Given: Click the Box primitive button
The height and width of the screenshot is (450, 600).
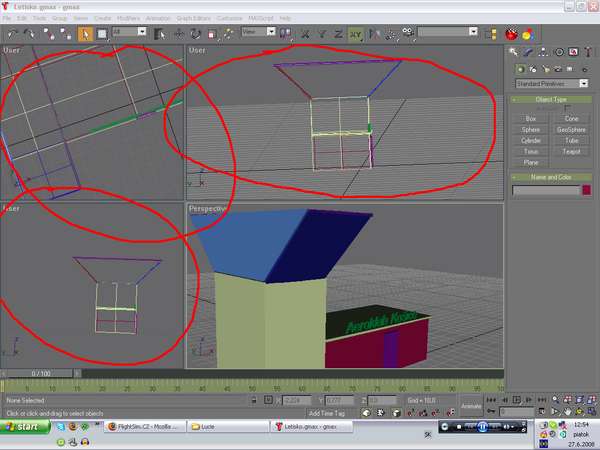Looking at the screenshot, I should click(x=531, y=119).
